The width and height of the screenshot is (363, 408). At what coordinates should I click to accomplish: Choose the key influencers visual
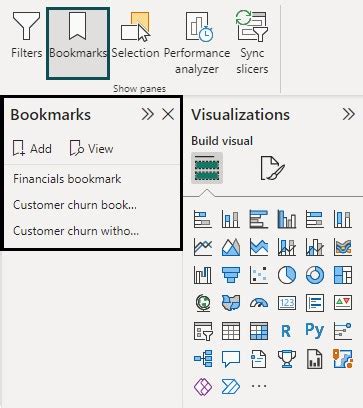(343, 331)
